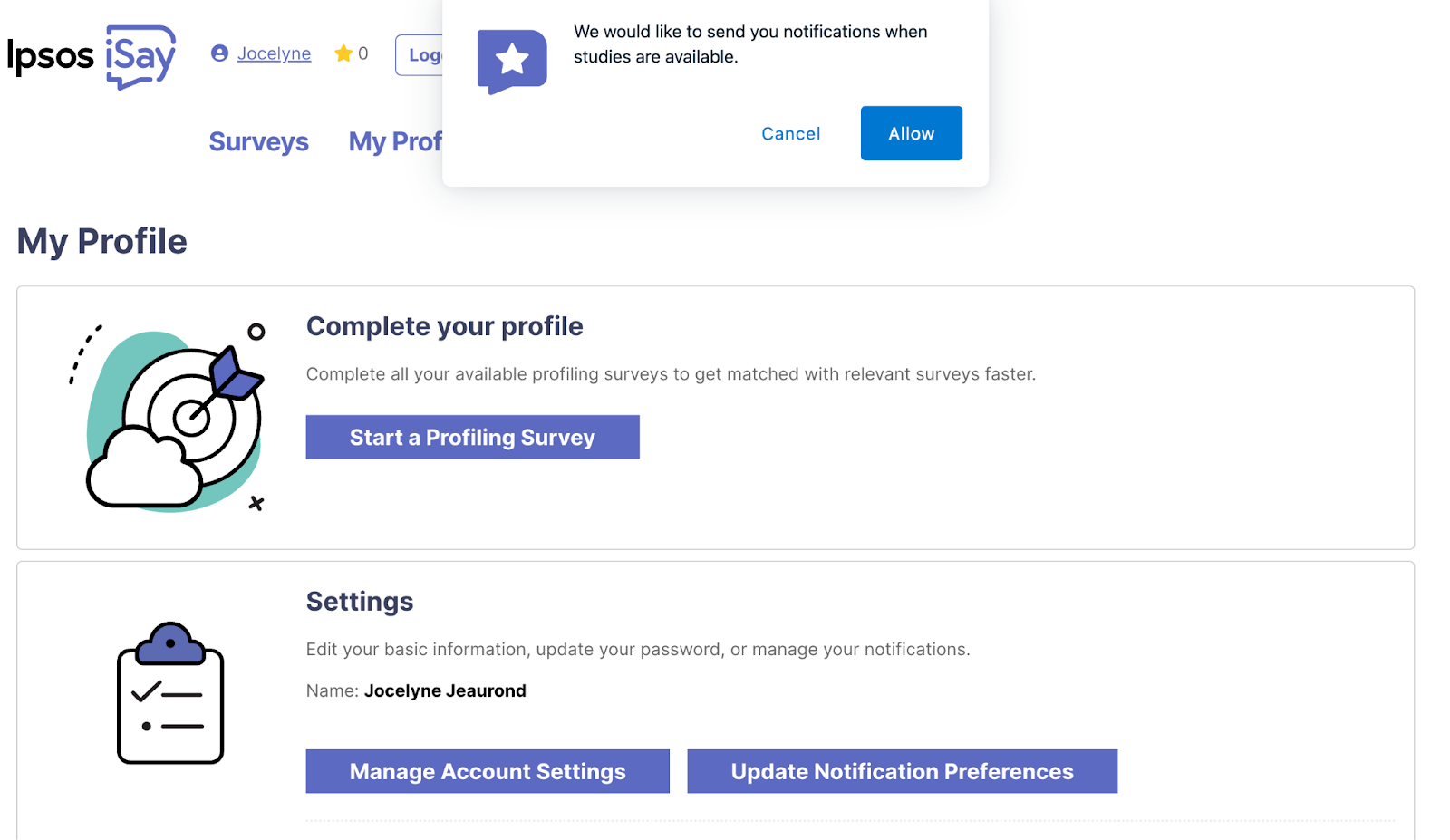Go to the Surveys tab
The height and width of the screenshot is (840, 1450).
point(258,141)
